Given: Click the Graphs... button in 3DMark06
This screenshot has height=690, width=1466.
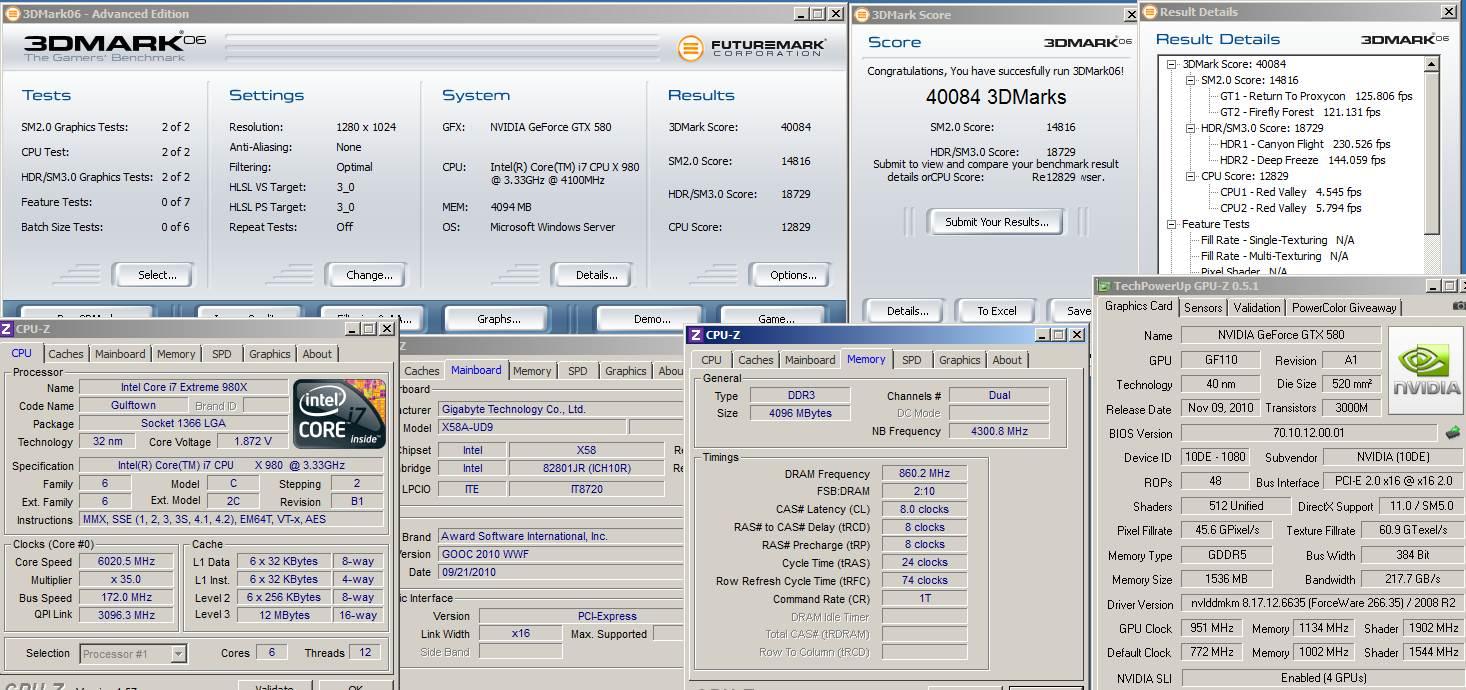Looking at the screenshot, I should (498, 318).
